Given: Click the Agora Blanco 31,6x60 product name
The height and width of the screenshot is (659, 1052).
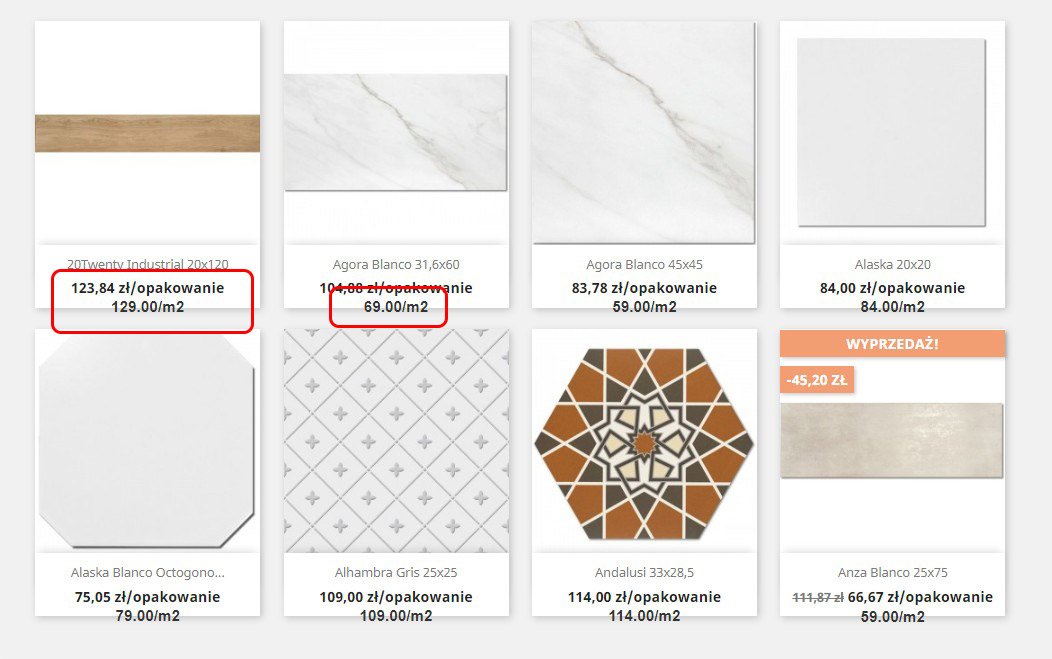Looking at the screenshot, I should coord(396,264).
